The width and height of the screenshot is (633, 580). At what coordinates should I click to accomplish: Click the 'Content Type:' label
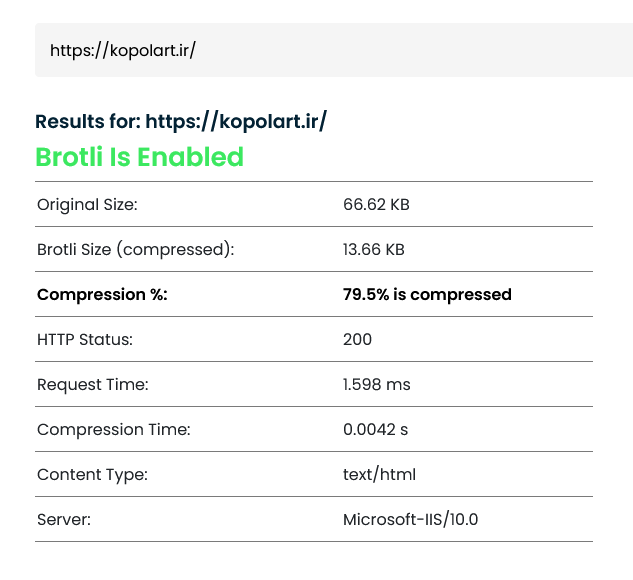pos(92,474)
